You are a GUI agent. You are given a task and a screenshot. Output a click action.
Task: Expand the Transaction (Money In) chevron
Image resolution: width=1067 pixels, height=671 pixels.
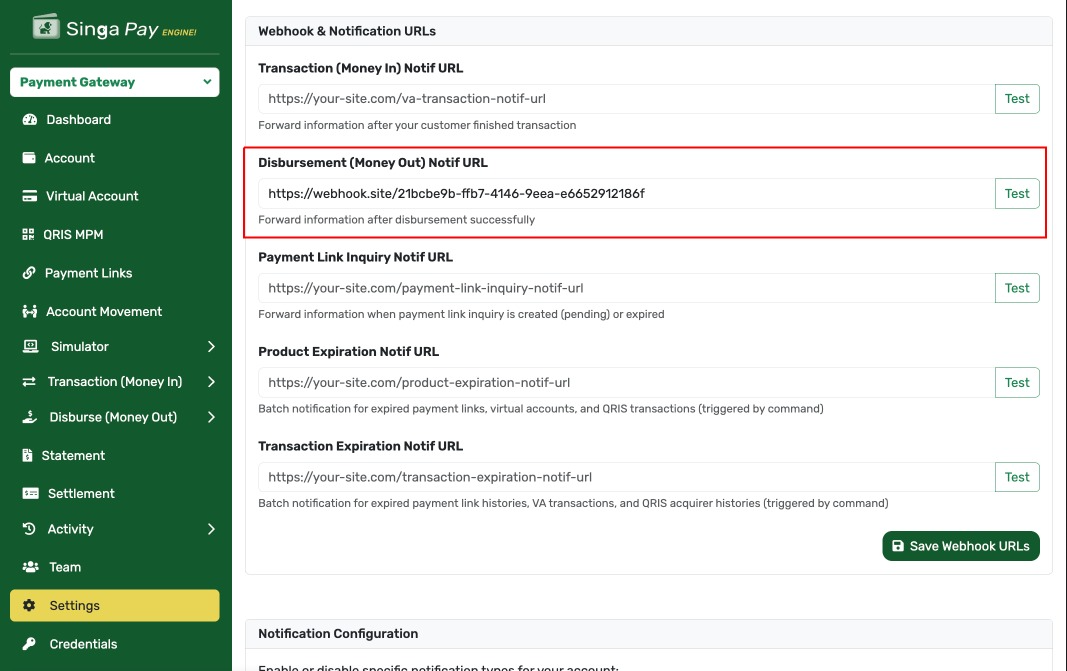(211, 382)
